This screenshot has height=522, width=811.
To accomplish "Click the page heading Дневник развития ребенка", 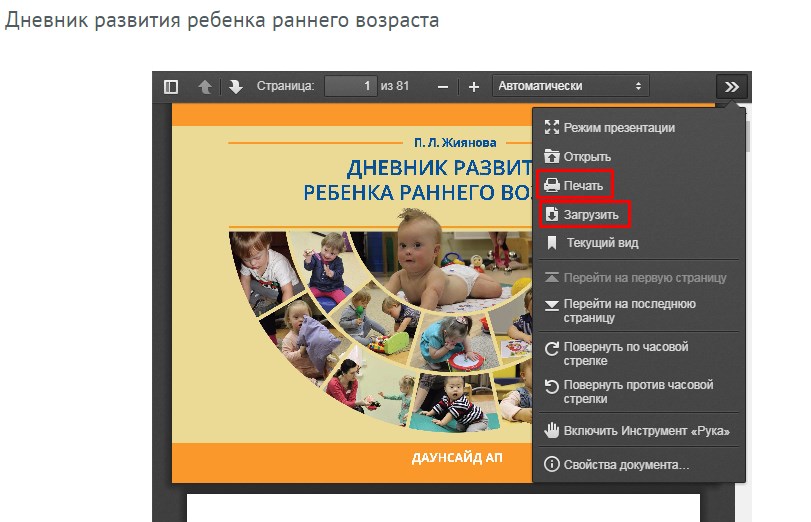I will tap(222, 21).
